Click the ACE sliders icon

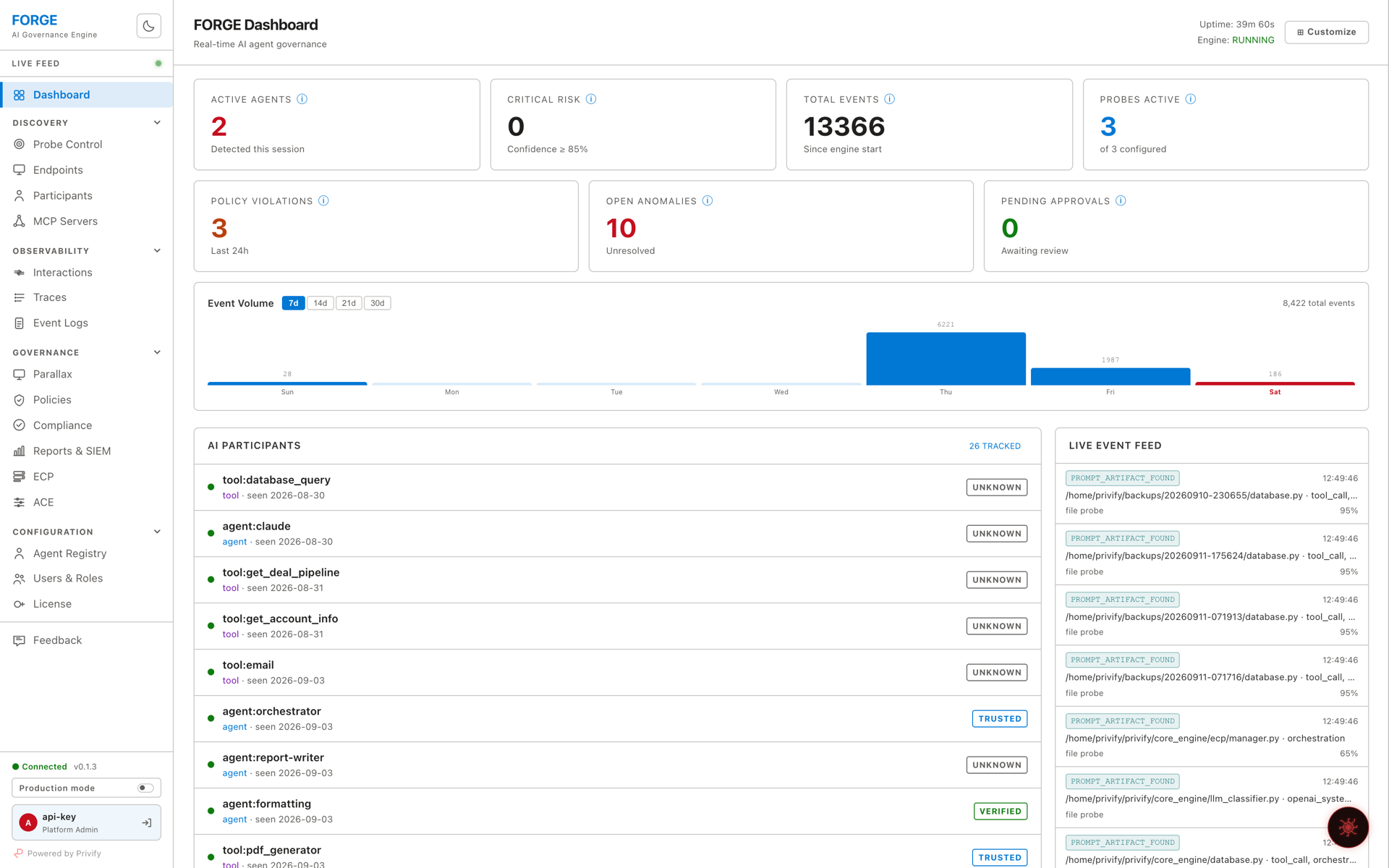click(20, 502)
